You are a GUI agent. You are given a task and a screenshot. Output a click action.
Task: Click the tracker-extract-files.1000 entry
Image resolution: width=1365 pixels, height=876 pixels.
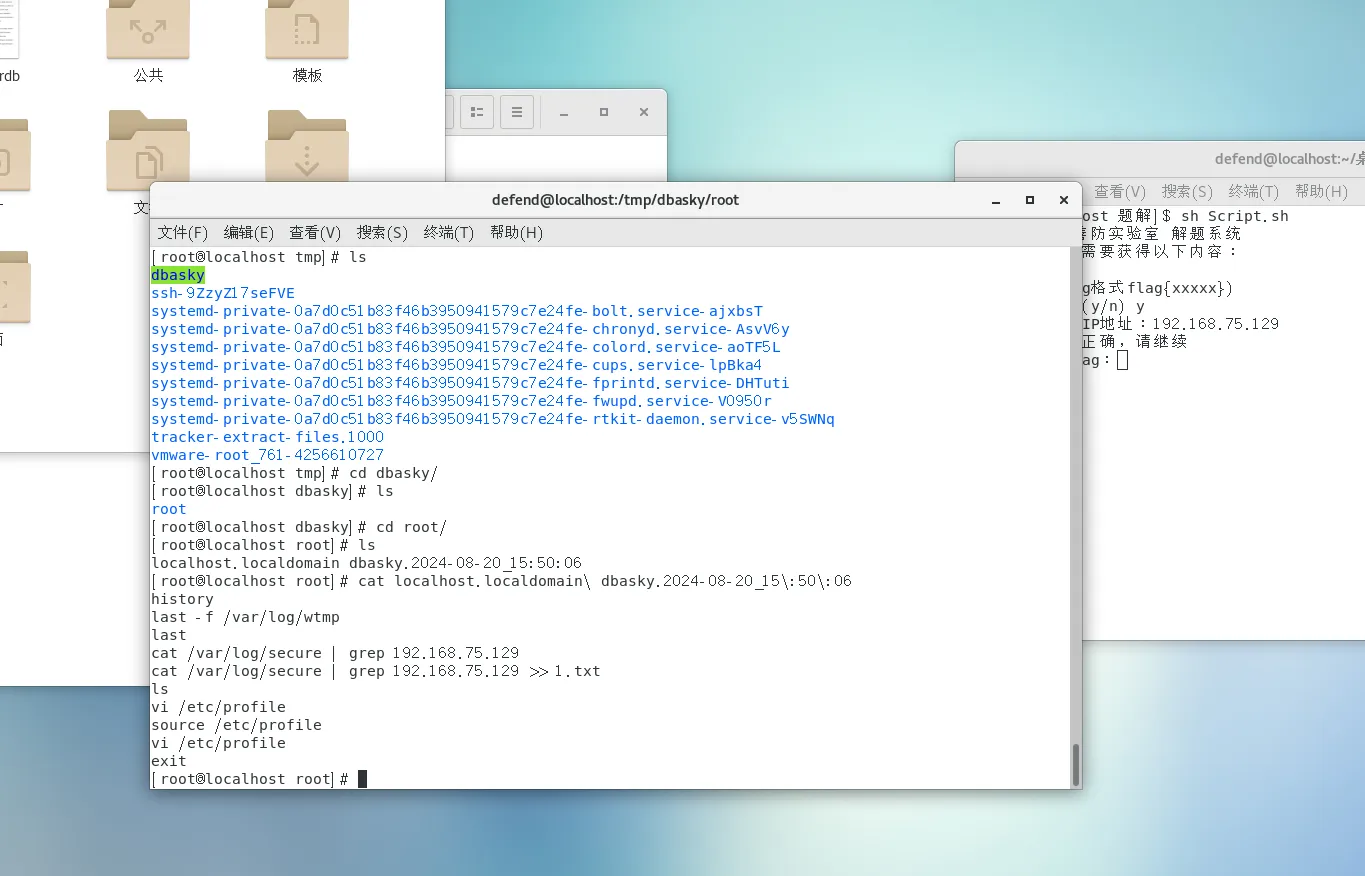pyautogui.click(x=267, y=437)
